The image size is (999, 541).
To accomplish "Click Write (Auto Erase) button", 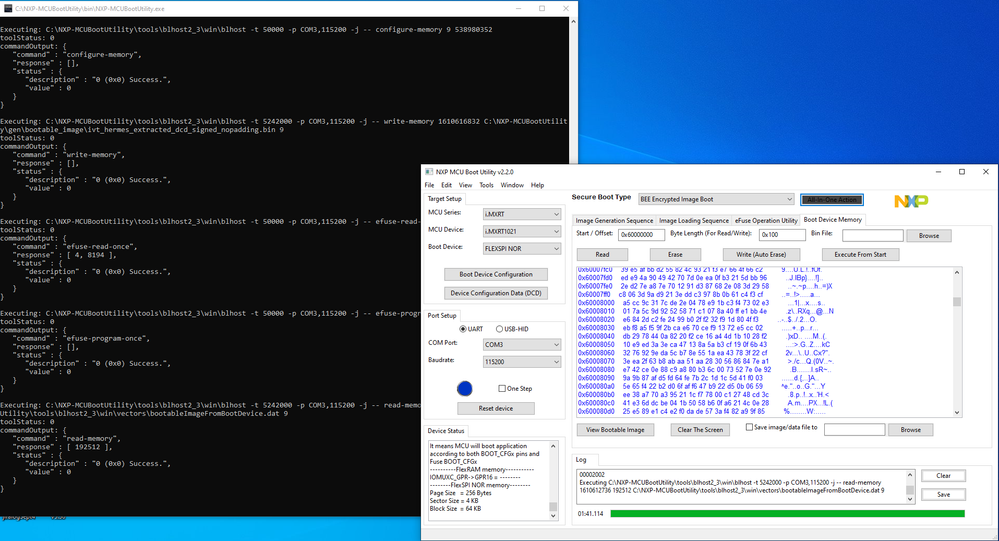I will [761, 254].
